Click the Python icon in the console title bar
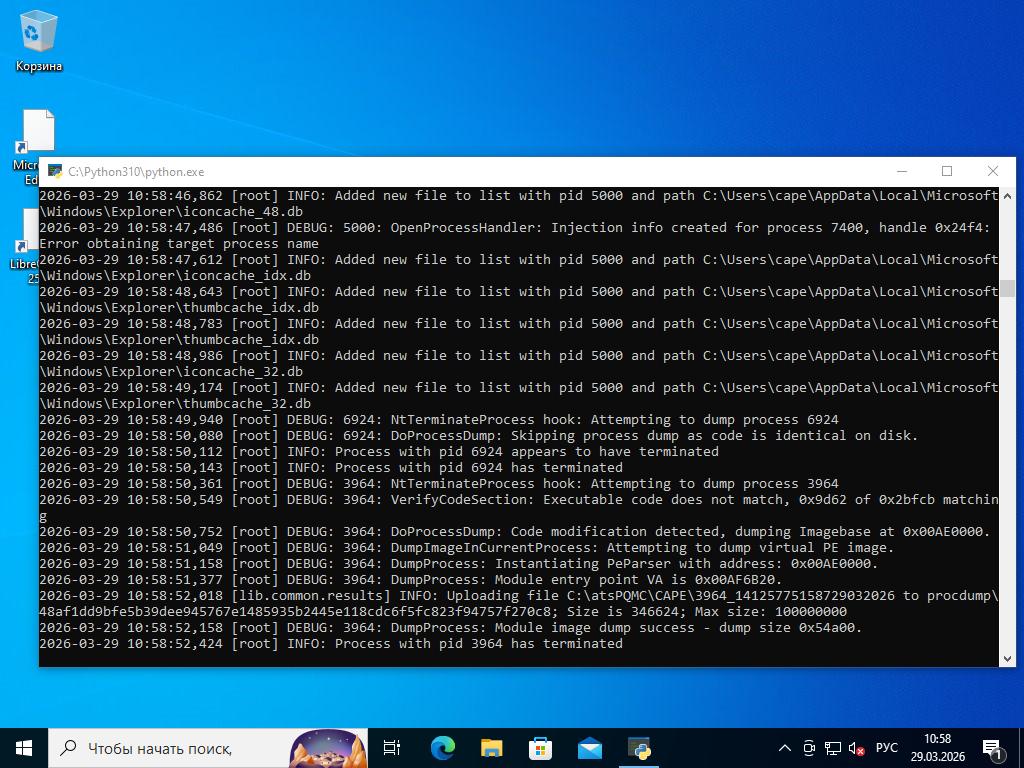Viewport: 1024px width, 768px height. tap(55, 172)
